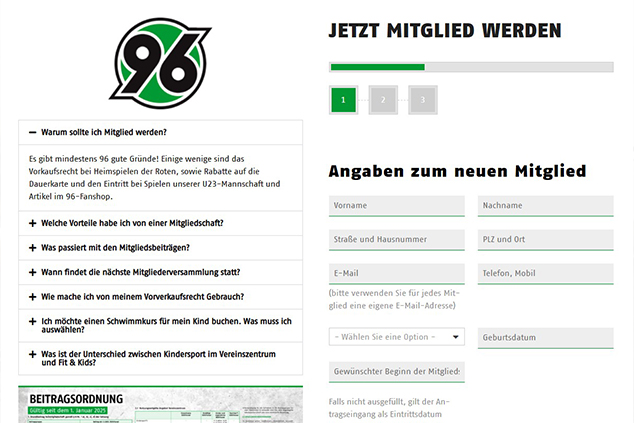Click the 'JETZT MITGLIED WERDEN' heading
This screenshot has height=423, width=634.
[x=445, y=31]
